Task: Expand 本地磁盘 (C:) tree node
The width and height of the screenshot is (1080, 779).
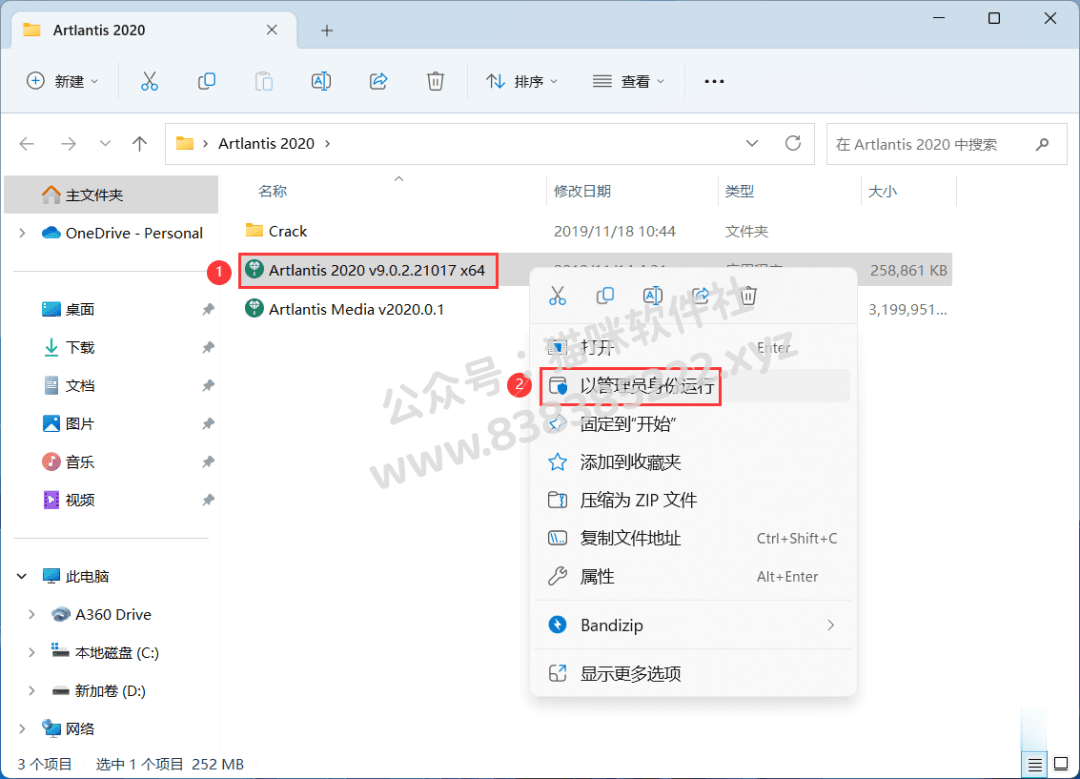Action: pos(32,652)
